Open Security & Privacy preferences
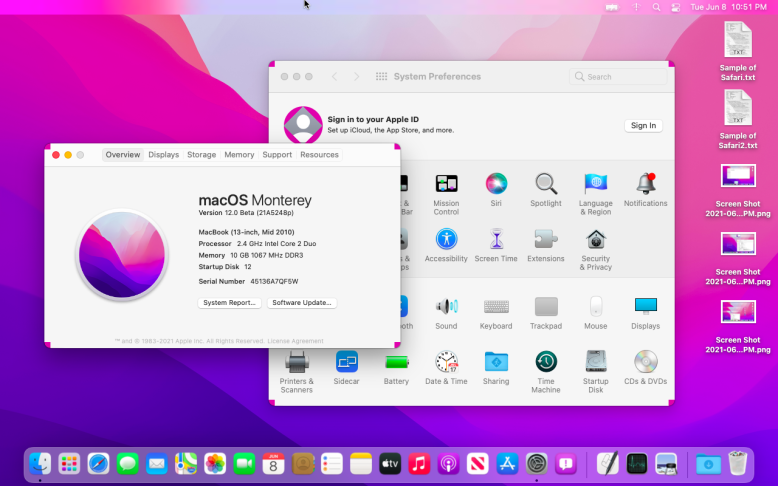778x486 pixels. coord(595,239)
